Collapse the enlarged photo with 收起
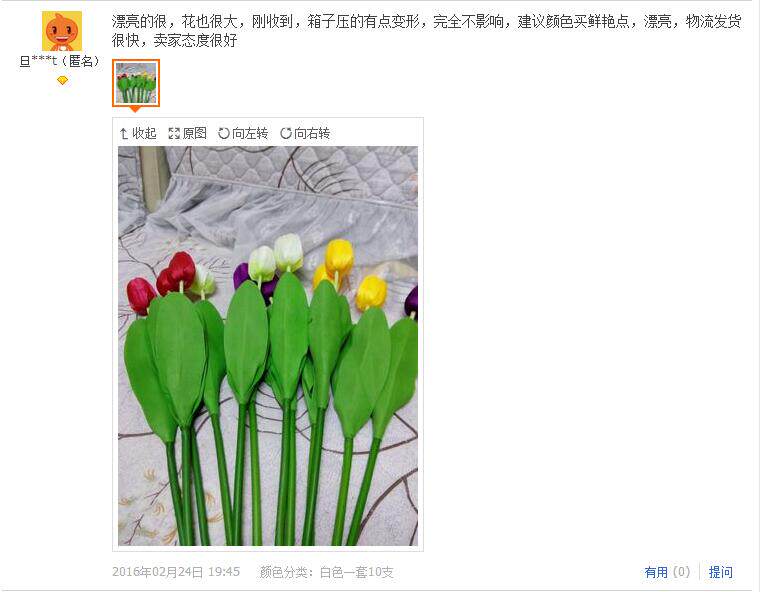This screenshot has width=760, height=592. (x=138, y=133)
